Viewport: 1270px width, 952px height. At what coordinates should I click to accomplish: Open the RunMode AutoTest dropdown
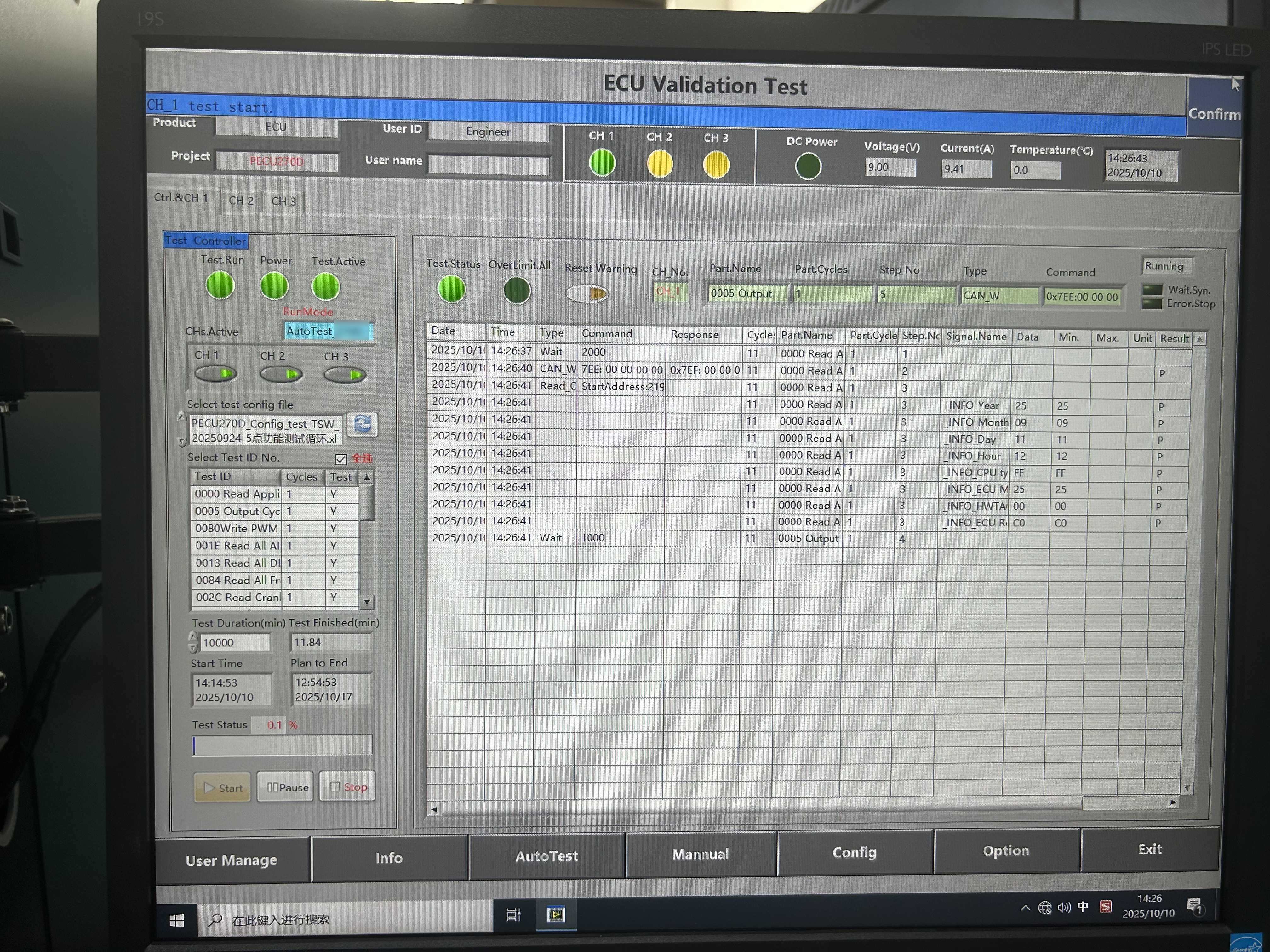tap(329, 331)
